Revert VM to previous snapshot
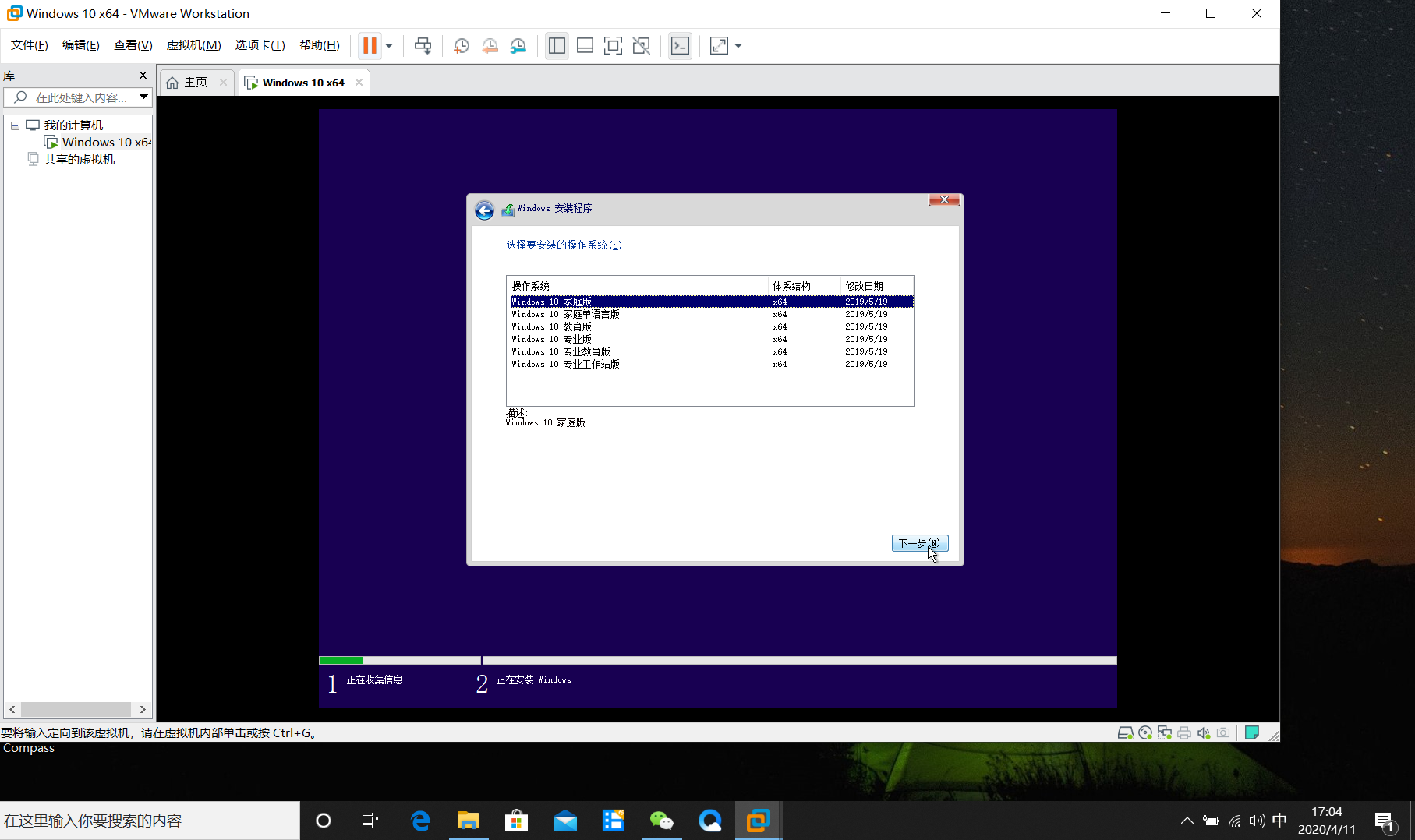Viewport: 1415px width, 840px height. 490,46
